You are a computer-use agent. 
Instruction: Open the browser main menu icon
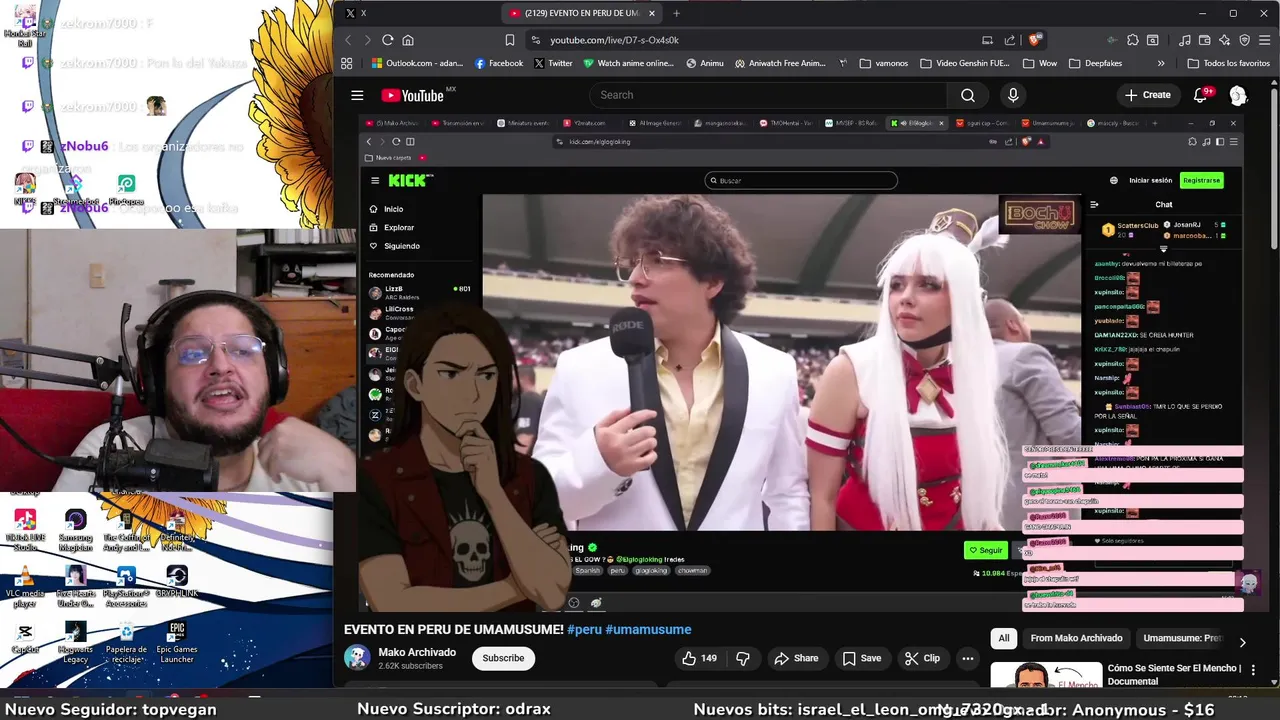point(1265,40)
